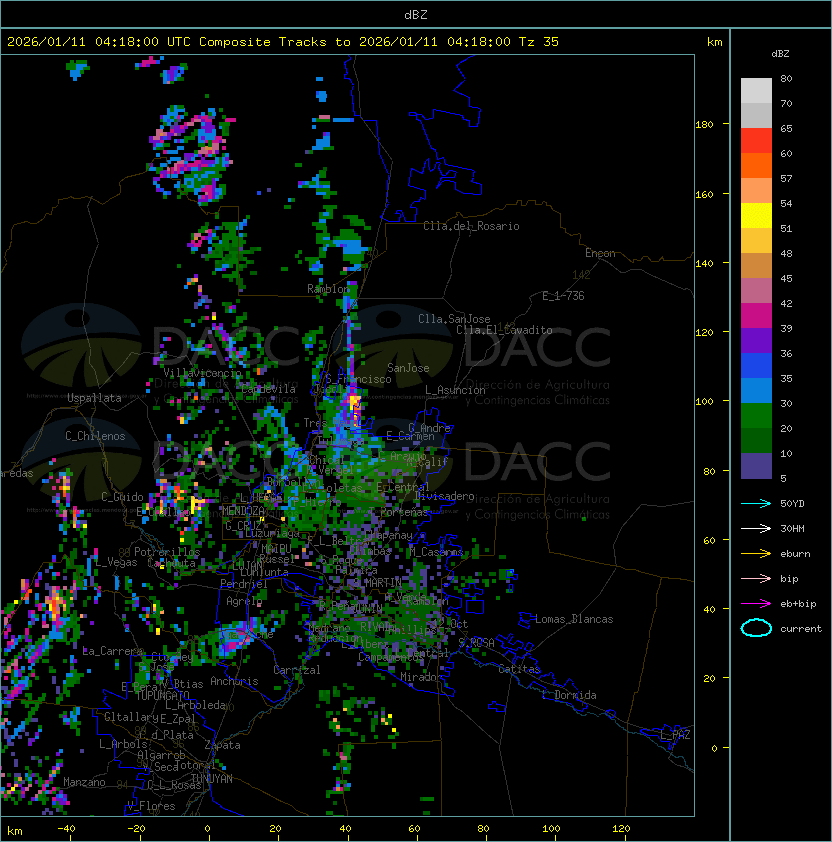Click the 'dBZ' heading above color scale
Image resolution: width=832 pixels, height=842 pixels.
click(780, 54)
